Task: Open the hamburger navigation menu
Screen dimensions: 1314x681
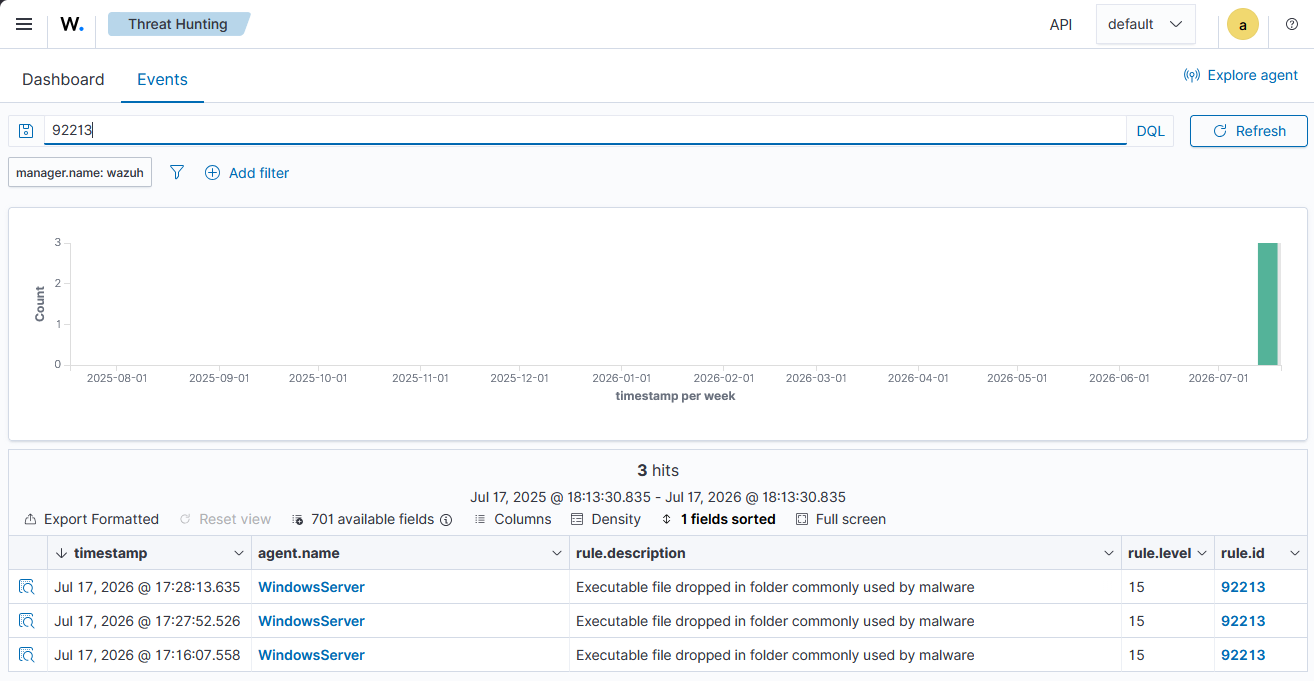Action: click(x=24, y=24)
